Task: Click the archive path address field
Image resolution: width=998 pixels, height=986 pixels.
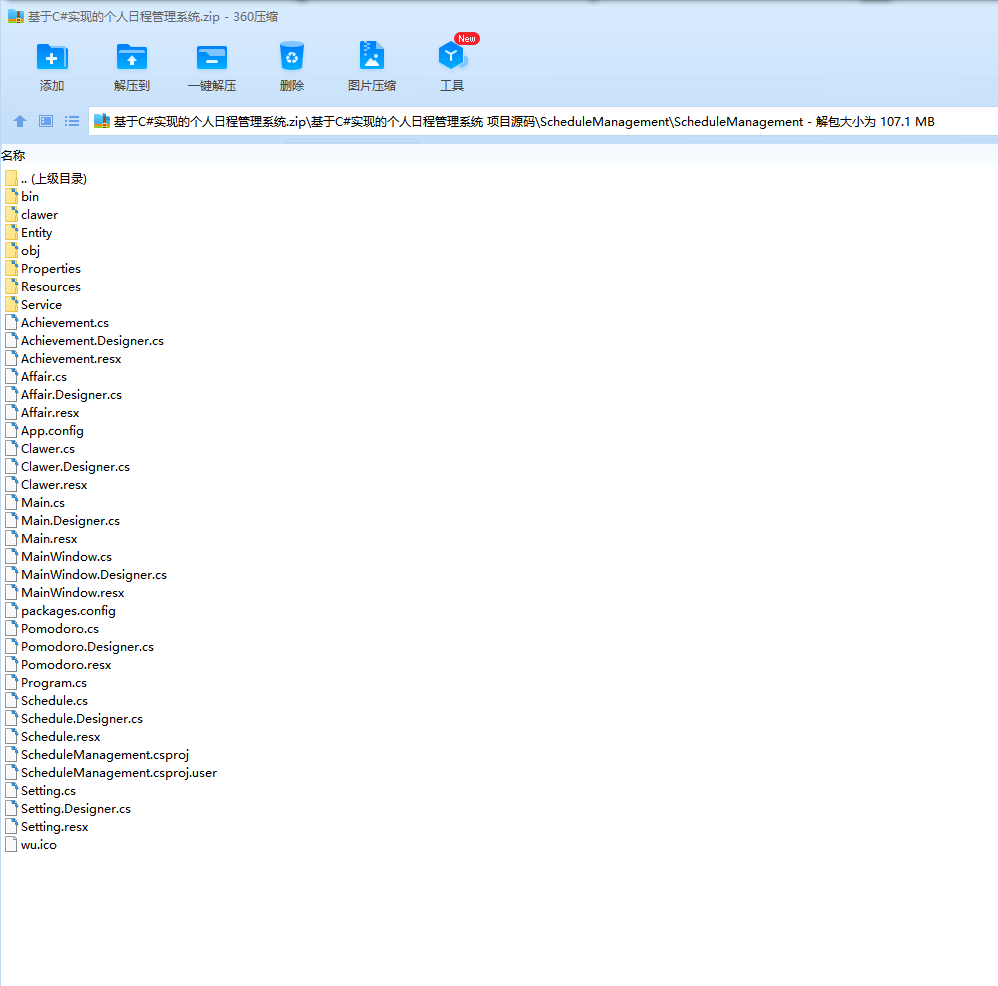Action: tap(542, 122)
